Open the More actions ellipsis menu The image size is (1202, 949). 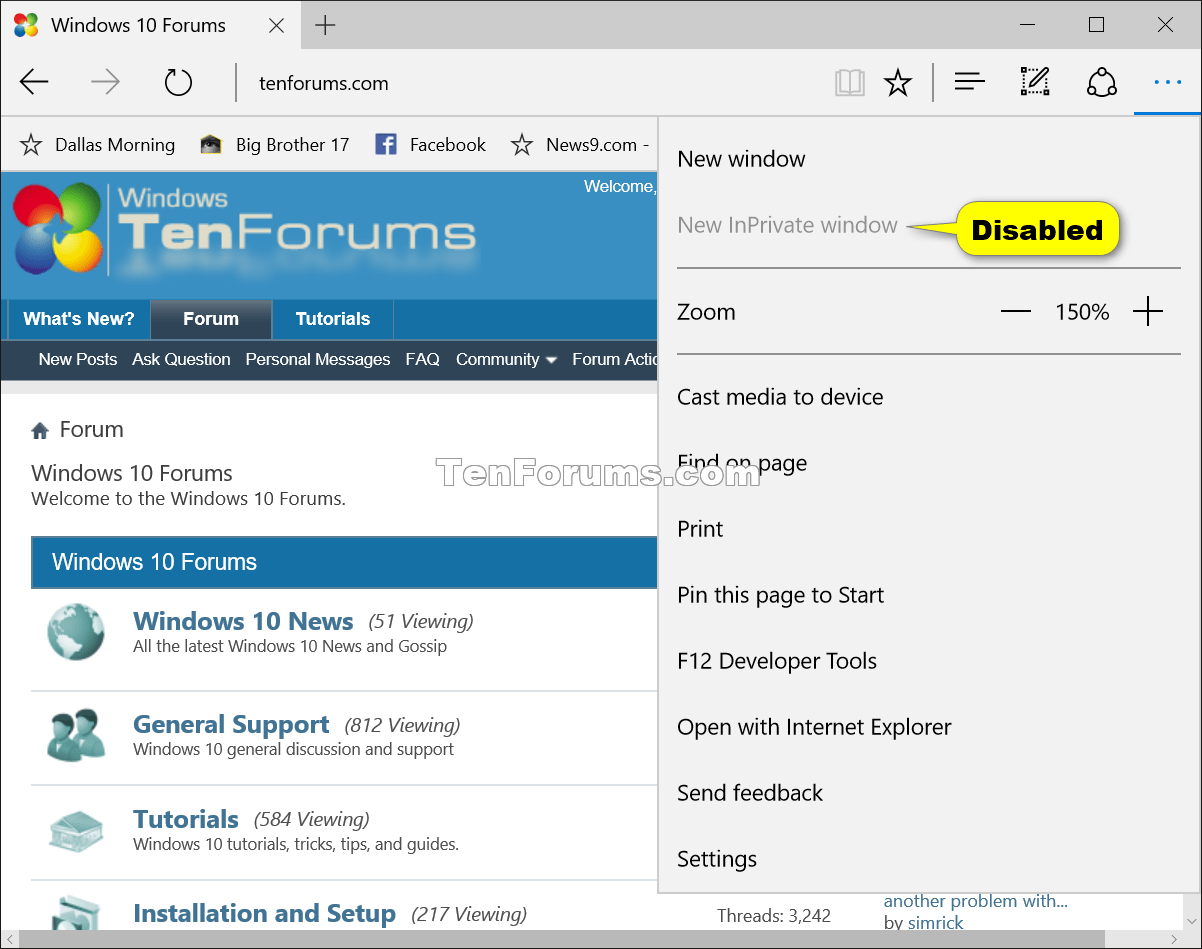[1167, 82]
